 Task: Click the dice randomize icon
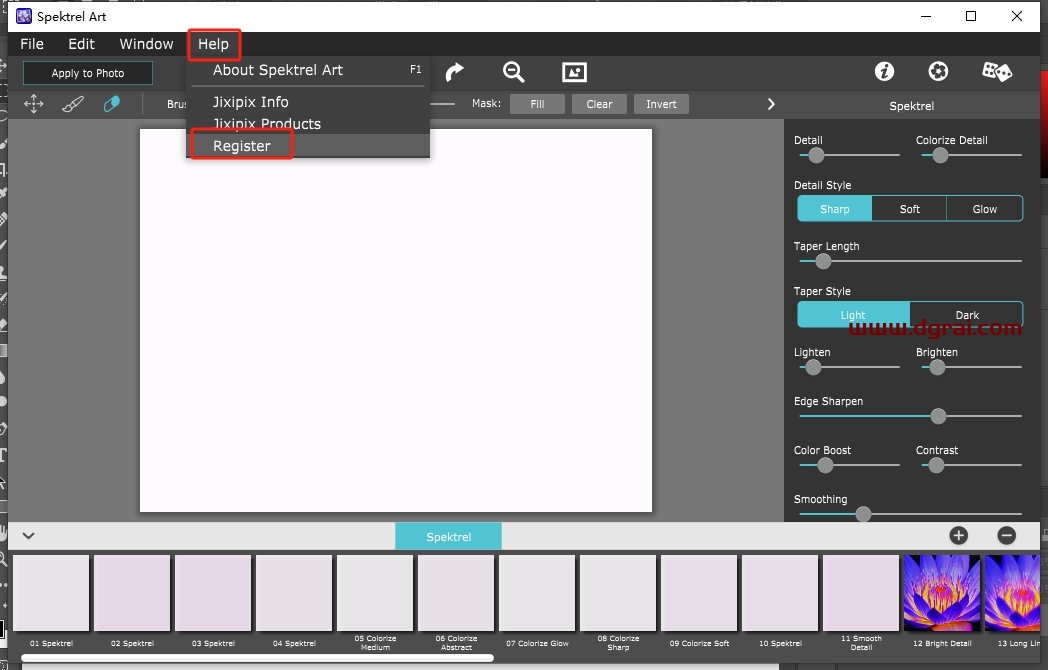997,71
